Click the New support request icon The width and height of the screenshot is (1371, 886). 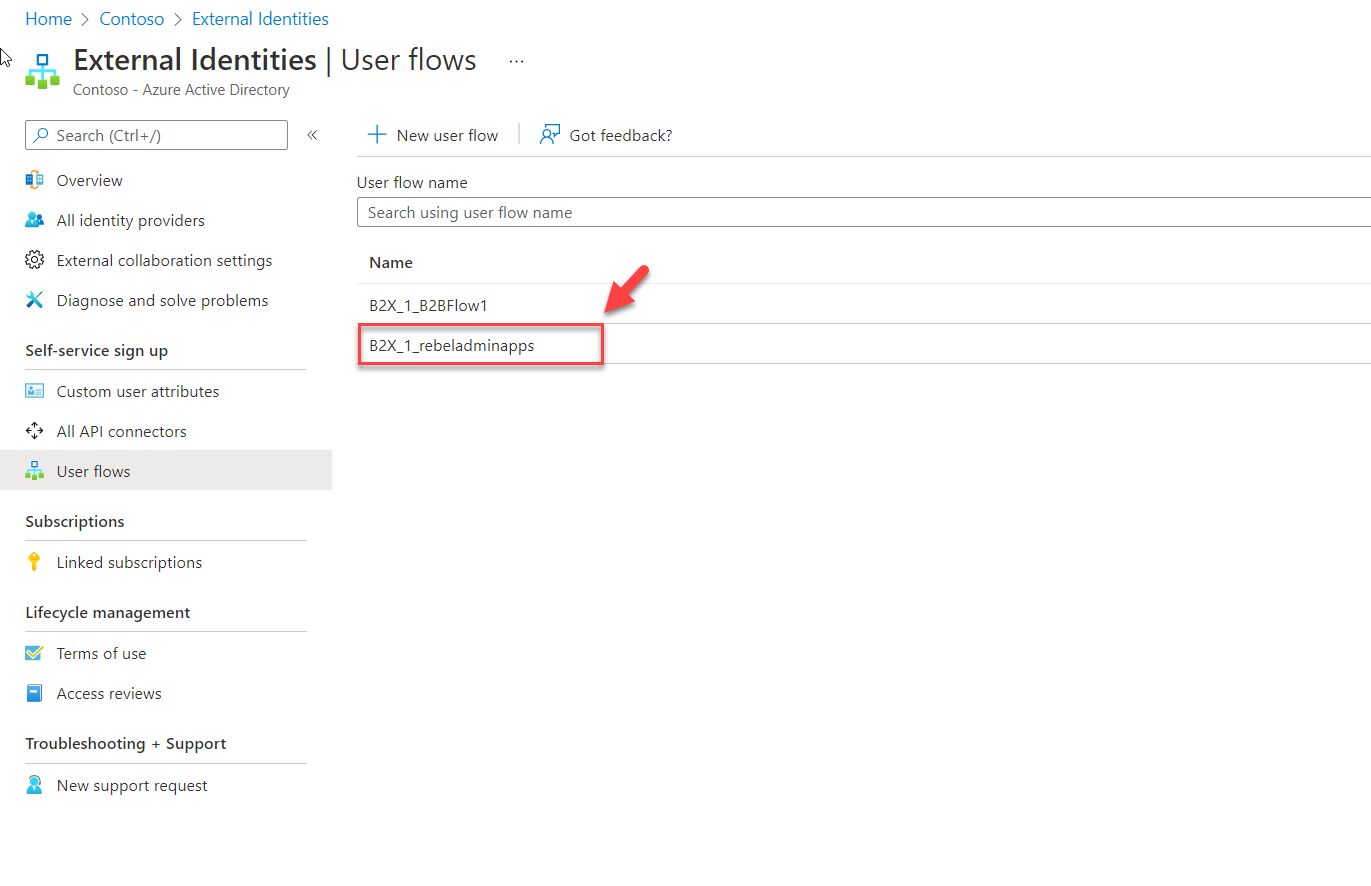[35, 785]
